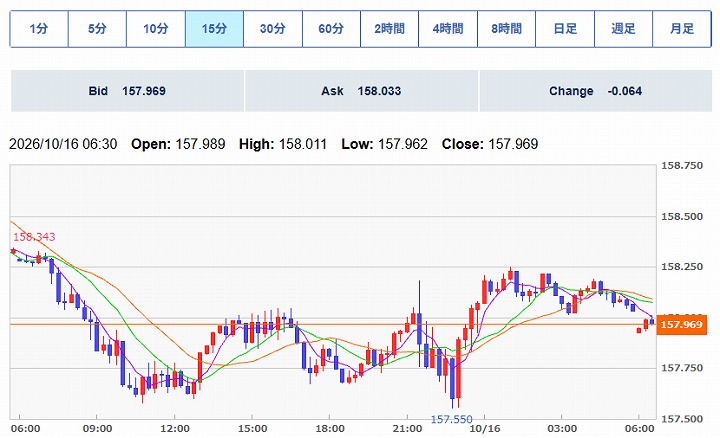Viewport: 720px width, 438px height.
Task: Open the 30分 interval chart
Action: point(273,29)
